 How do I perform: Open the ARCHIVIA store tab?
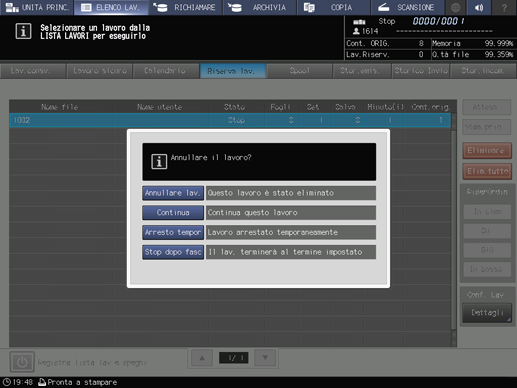259,7
